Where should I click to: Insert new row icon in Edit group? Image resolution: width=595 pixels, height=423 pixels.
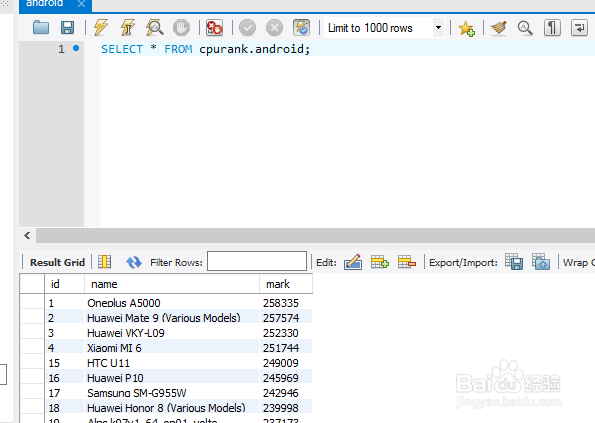coord(380,262)
